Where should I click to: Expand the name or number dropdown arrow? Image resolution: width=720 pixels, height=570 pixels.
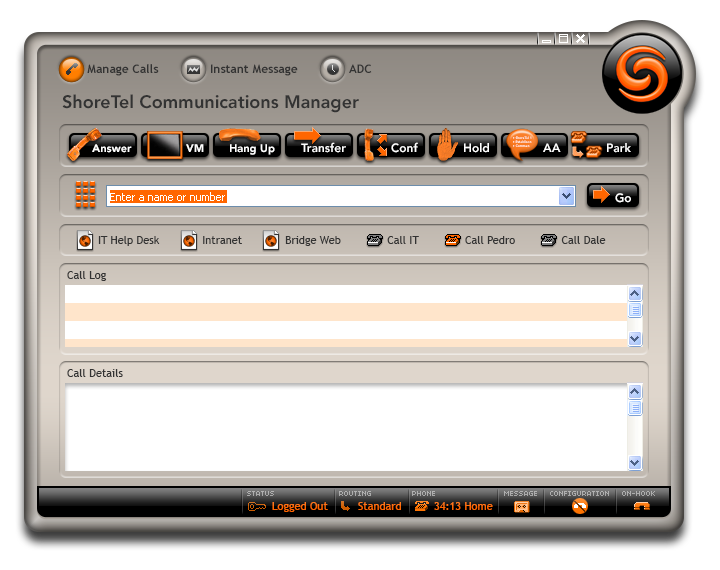click(x=567, y=196)
